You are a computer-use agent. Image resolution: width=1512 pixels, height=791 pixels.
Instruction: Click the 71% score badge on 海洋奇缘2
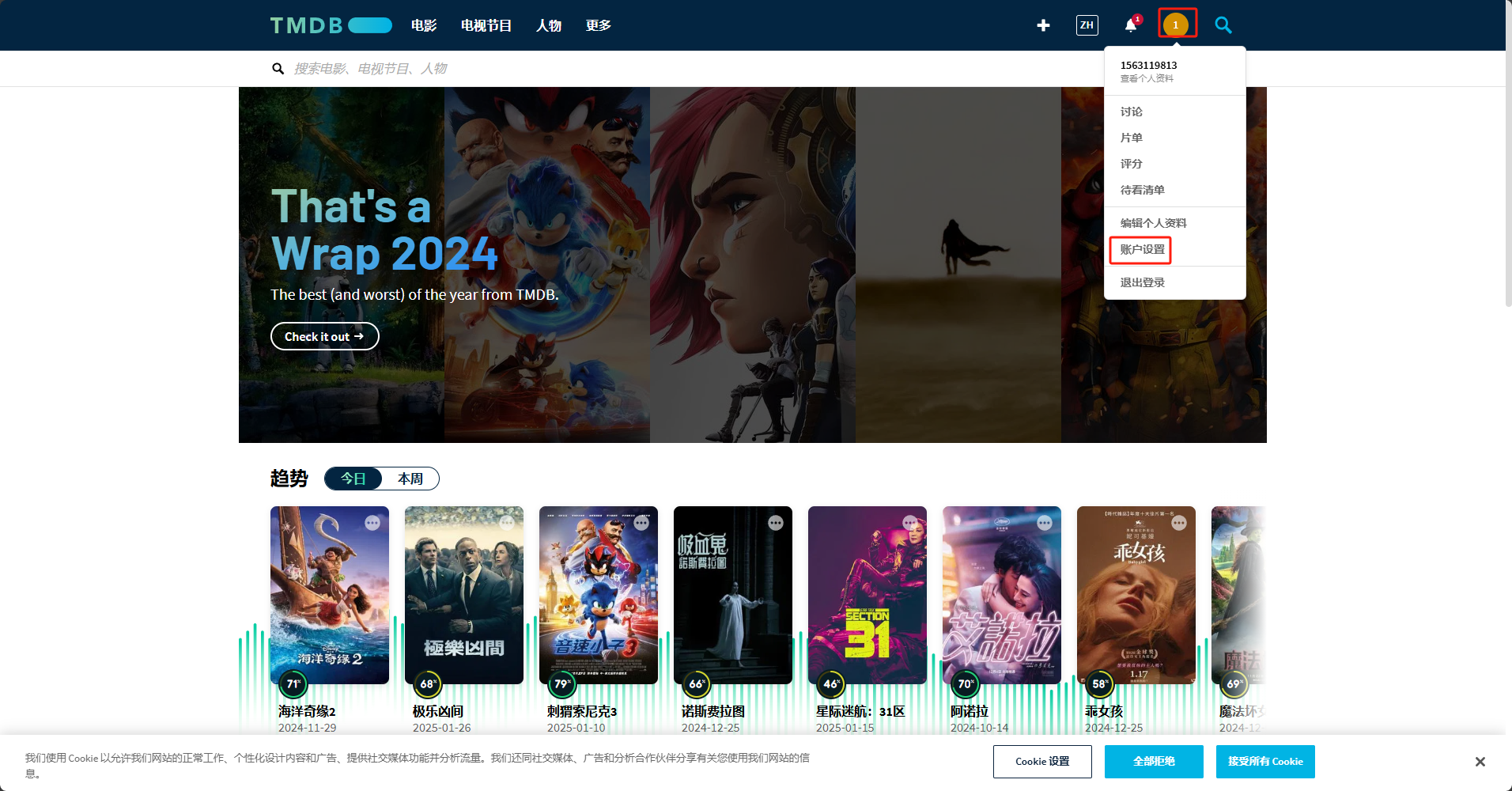coord(293,683)
